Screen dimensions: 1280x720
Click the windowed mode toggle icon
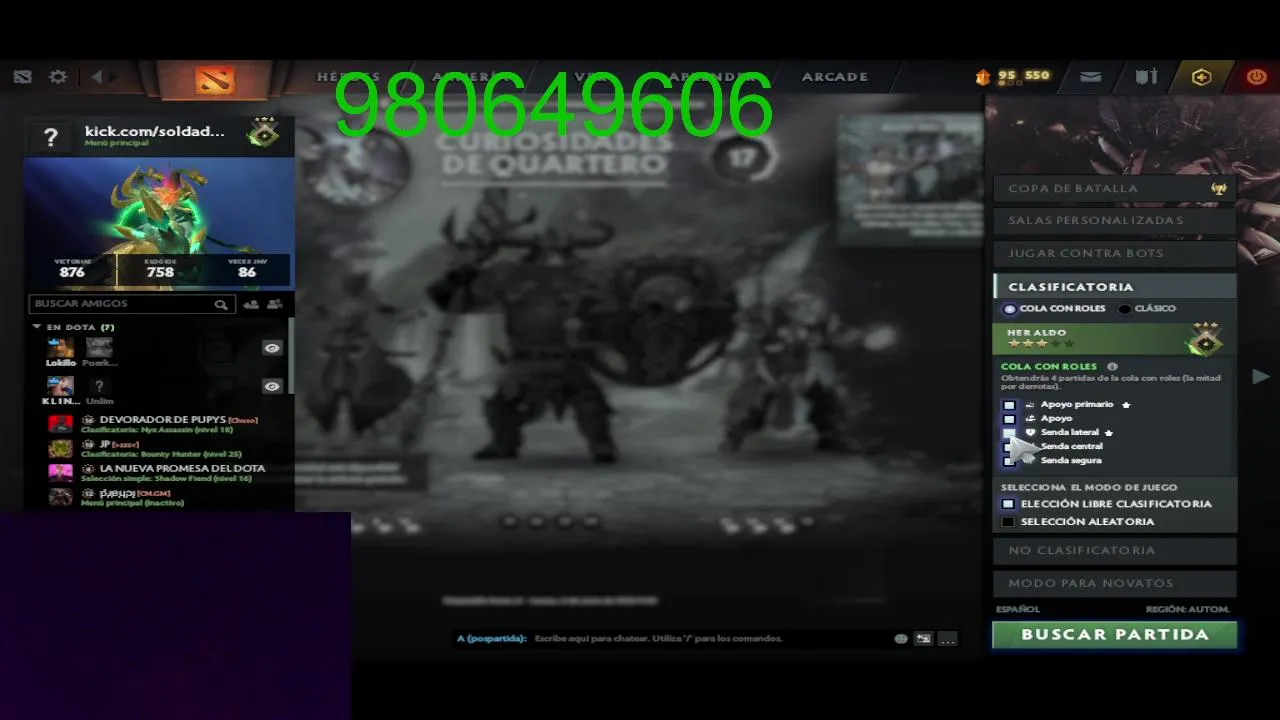23,77
